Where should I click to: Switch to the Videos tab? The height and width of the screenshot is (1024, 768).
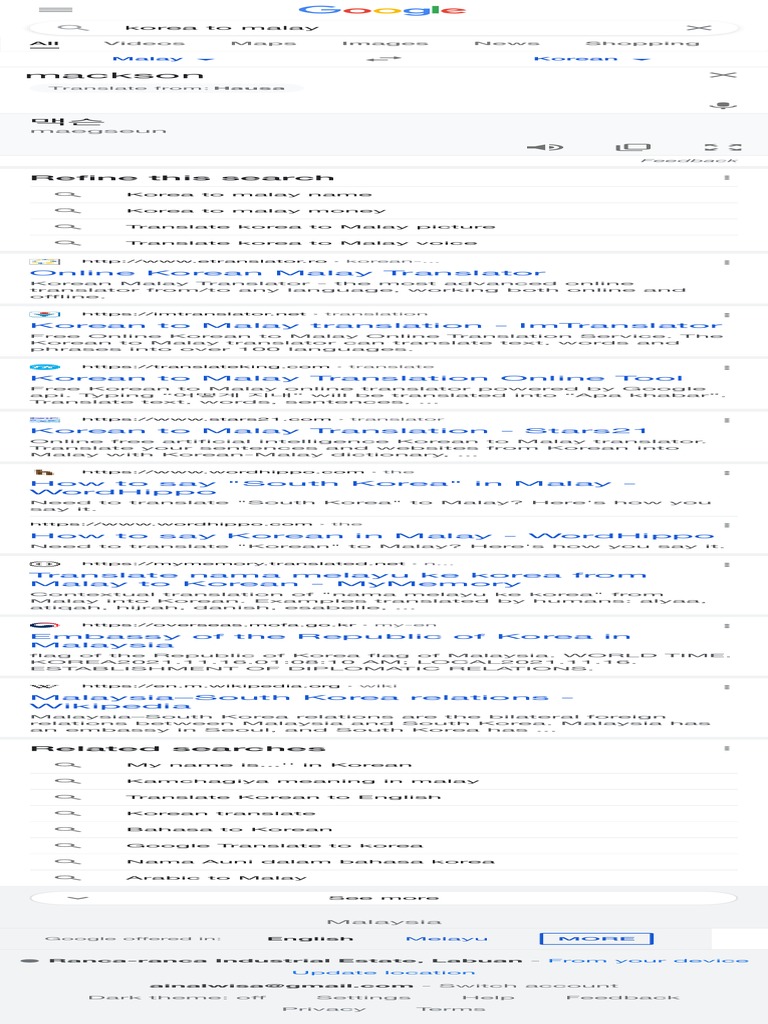[144, 43]
